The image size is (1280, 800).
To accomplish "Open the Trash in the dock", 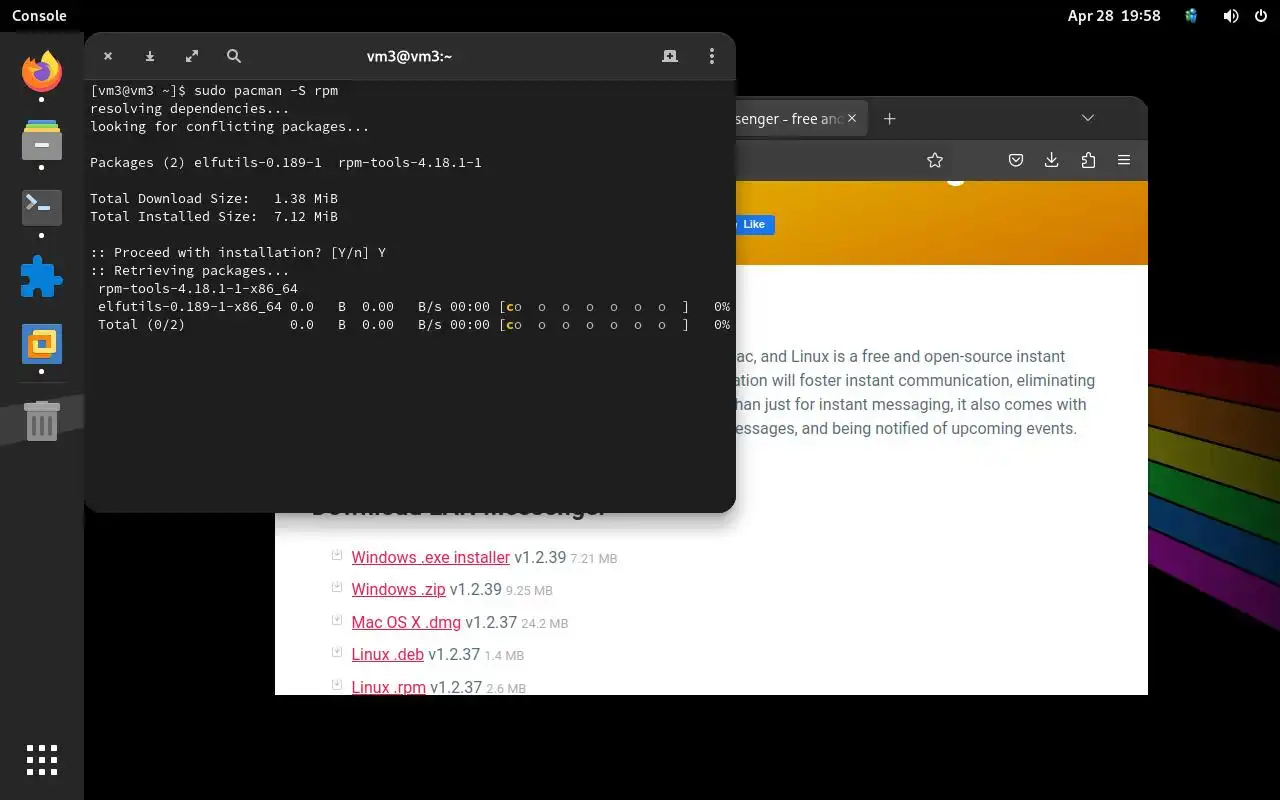I will pos(42,421).
